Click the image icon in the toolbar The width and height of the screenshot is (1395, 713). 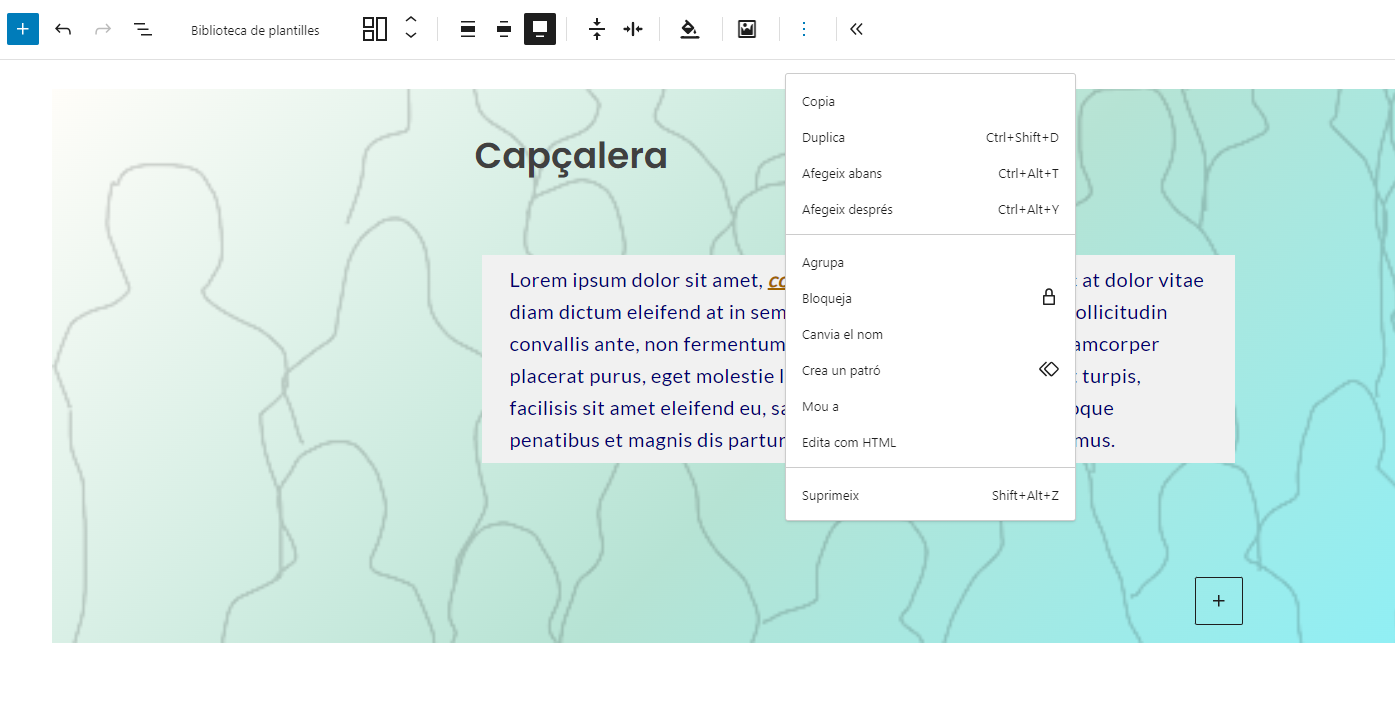pos(747,29)
